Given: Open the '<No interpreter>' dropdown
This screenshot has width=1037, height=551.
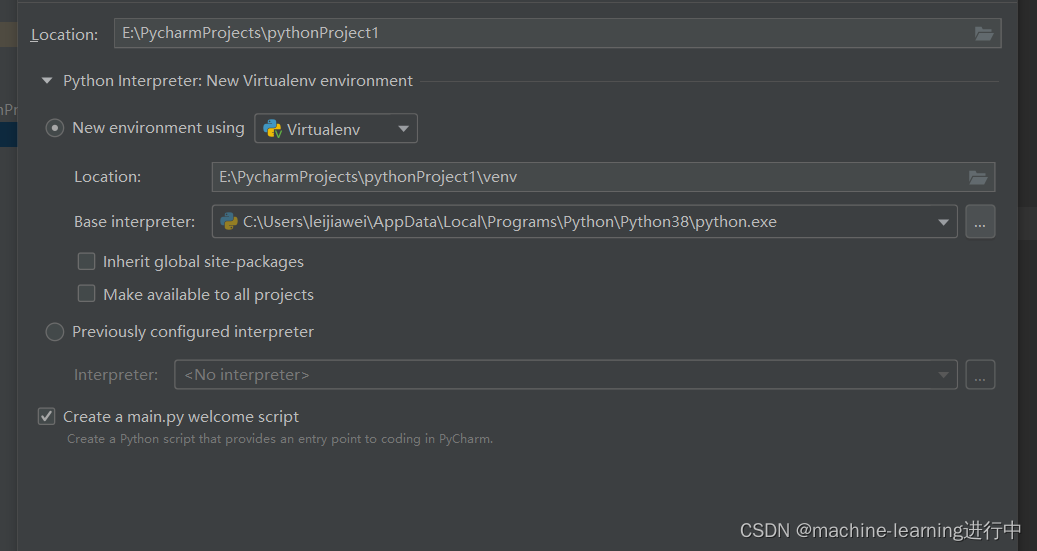Looking at the screenshot, I should [x=565, y=375].
